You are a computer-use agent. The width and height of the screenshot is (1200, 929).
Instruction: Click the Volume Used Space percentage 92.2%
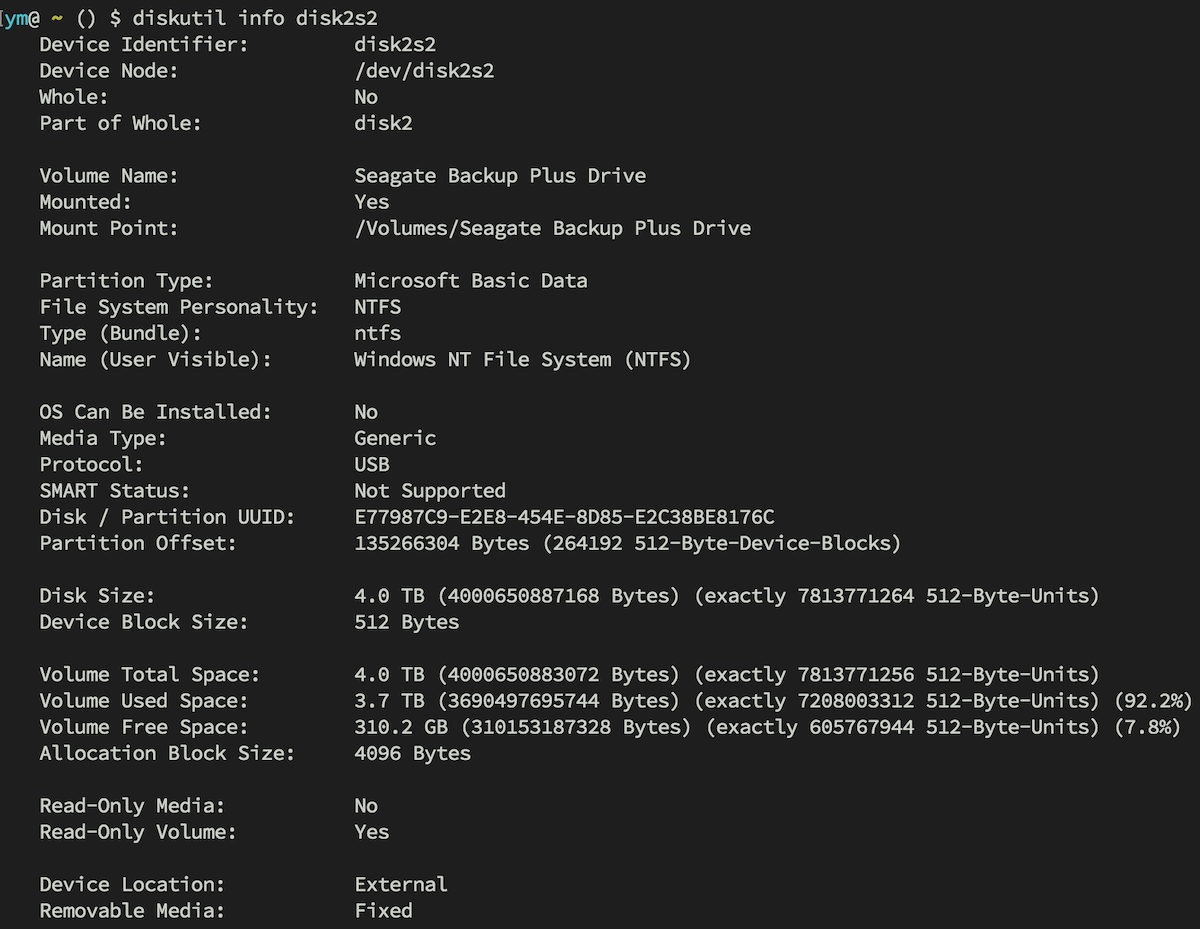click(1154, 701)
